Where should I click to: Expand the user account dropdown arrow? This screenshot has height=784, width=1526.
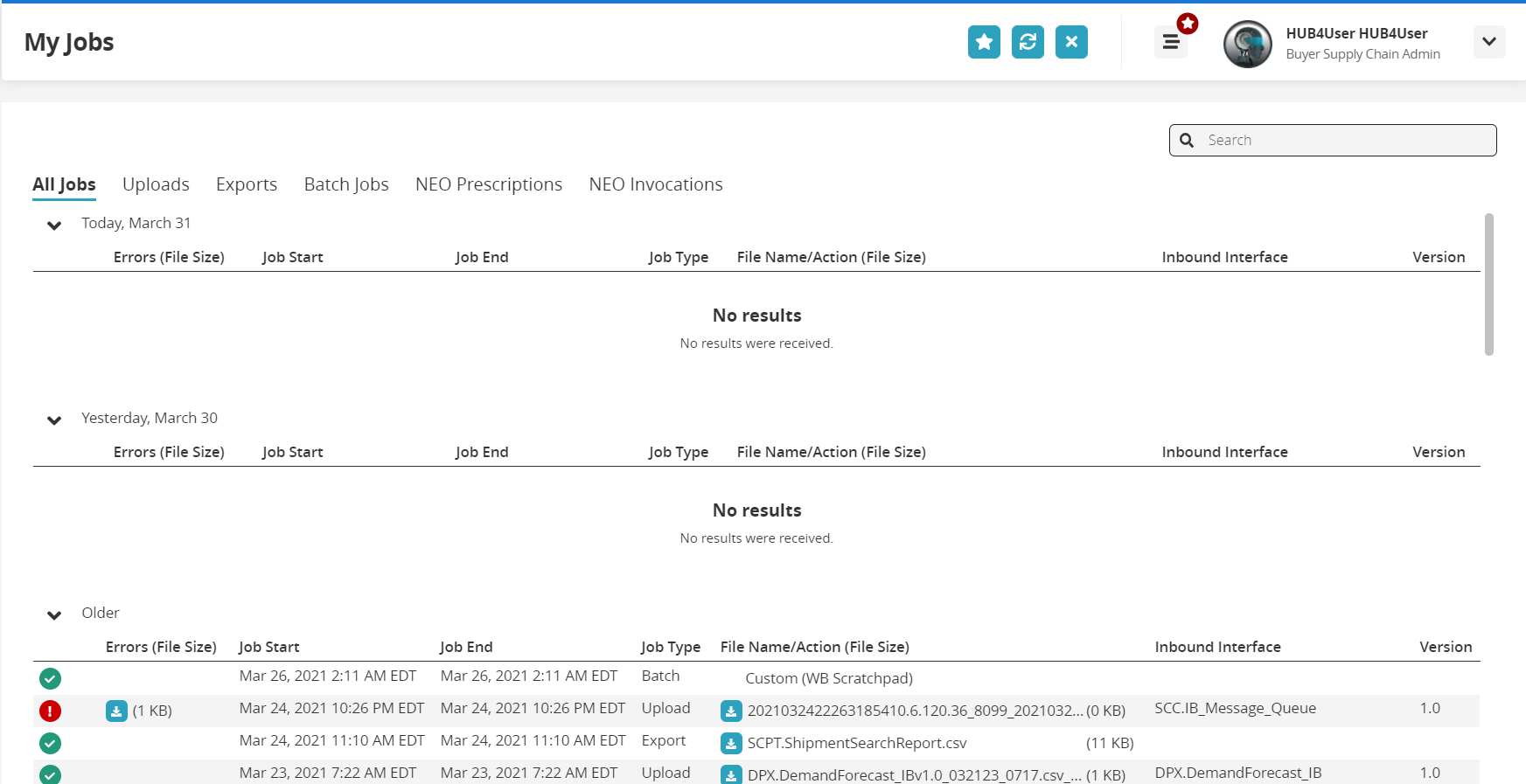(1489, 42)
